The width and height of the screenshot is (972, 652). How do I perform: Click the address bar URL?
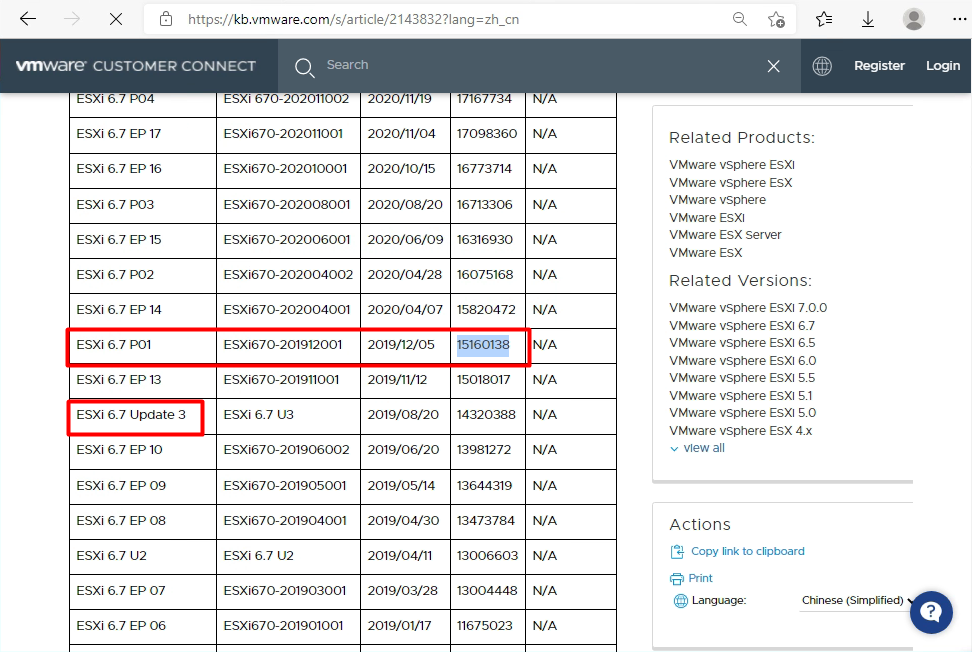pos(353,19)
